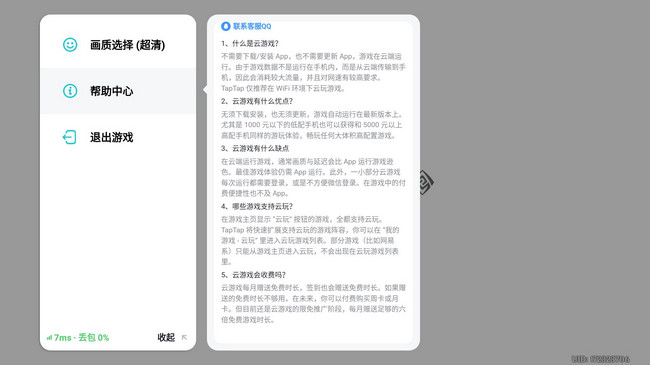The image size is (650, 365).
Task: Click the 7ms · 丢包 0% network status
Action: [78, 338]
